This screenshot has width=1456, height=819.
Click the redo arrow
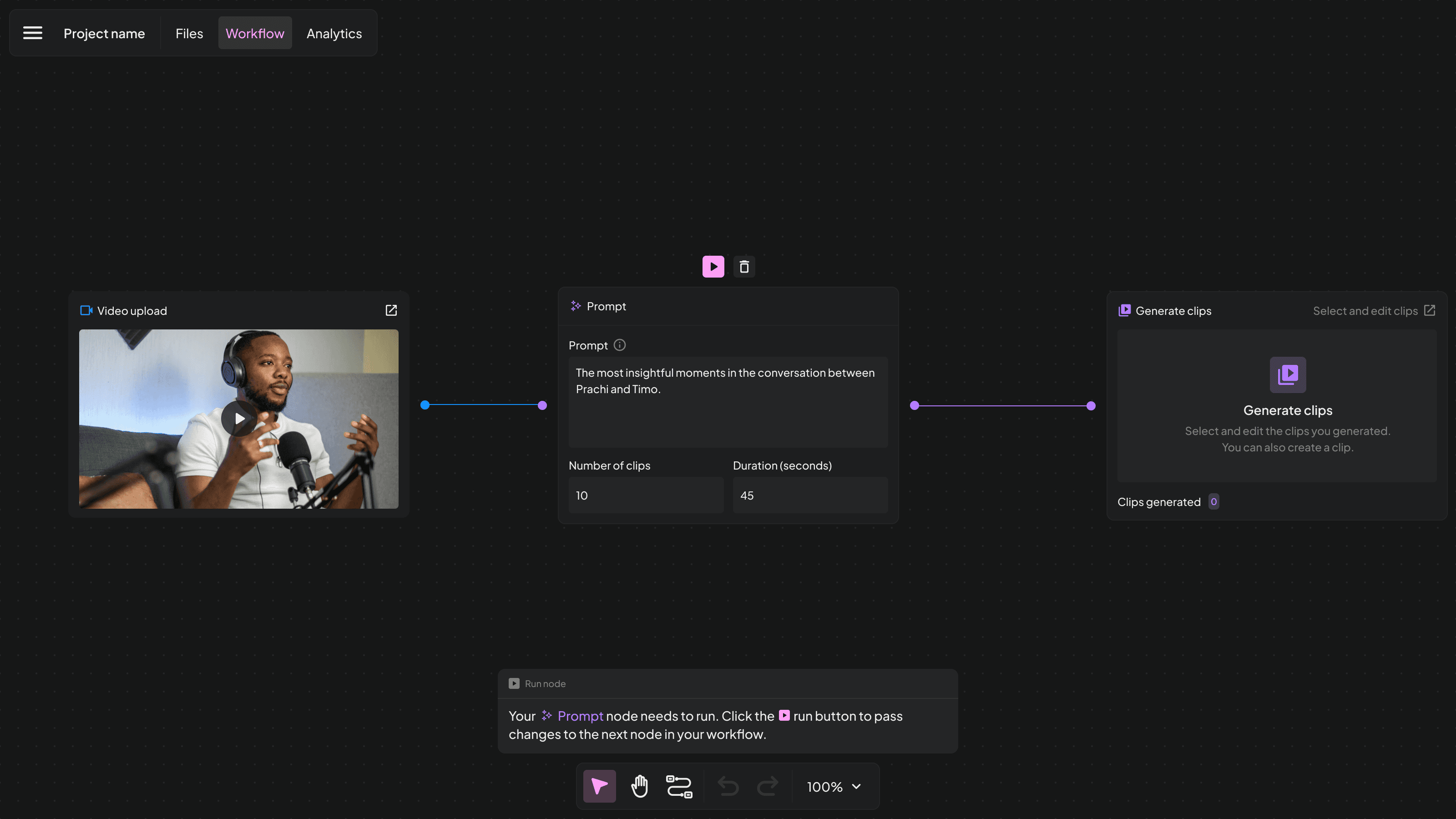click(768, 786)
